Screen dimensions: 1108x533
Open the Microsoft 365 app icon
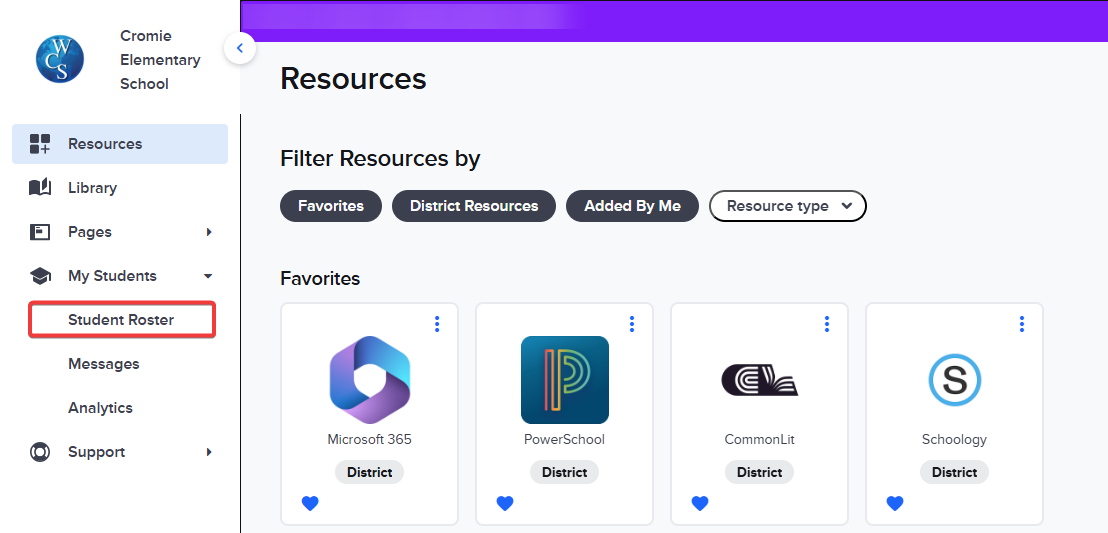370,380
